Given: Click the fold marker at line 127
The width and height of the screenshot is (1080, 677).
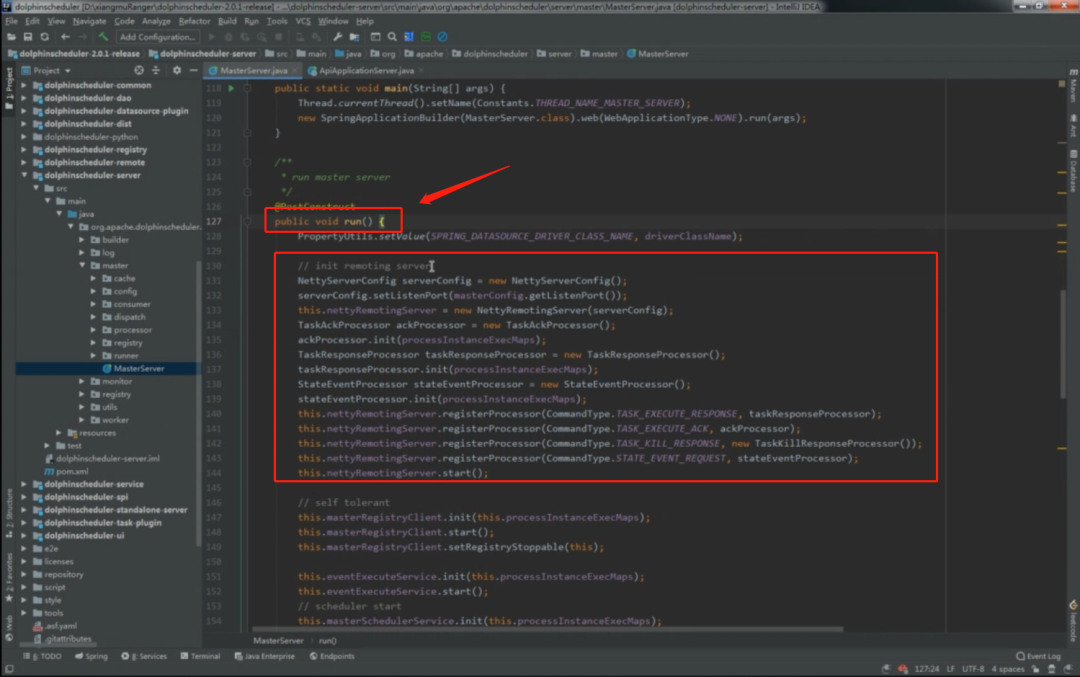Looking at the screenshot, I should pos(247,221).
